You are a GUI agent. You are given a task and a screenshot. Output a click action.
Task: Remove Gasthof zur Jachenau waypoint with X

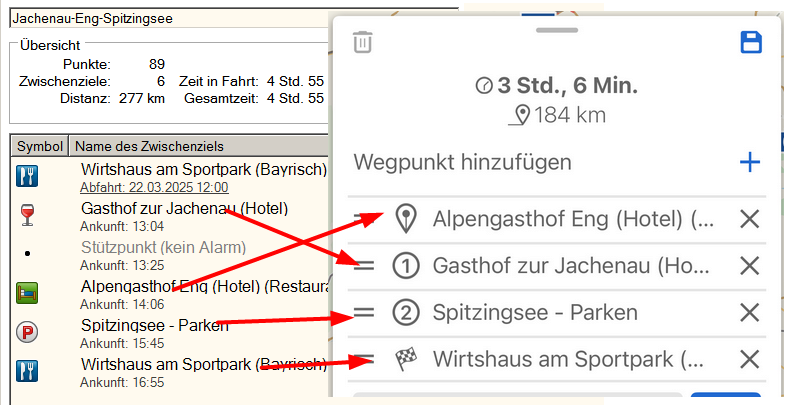749,266
